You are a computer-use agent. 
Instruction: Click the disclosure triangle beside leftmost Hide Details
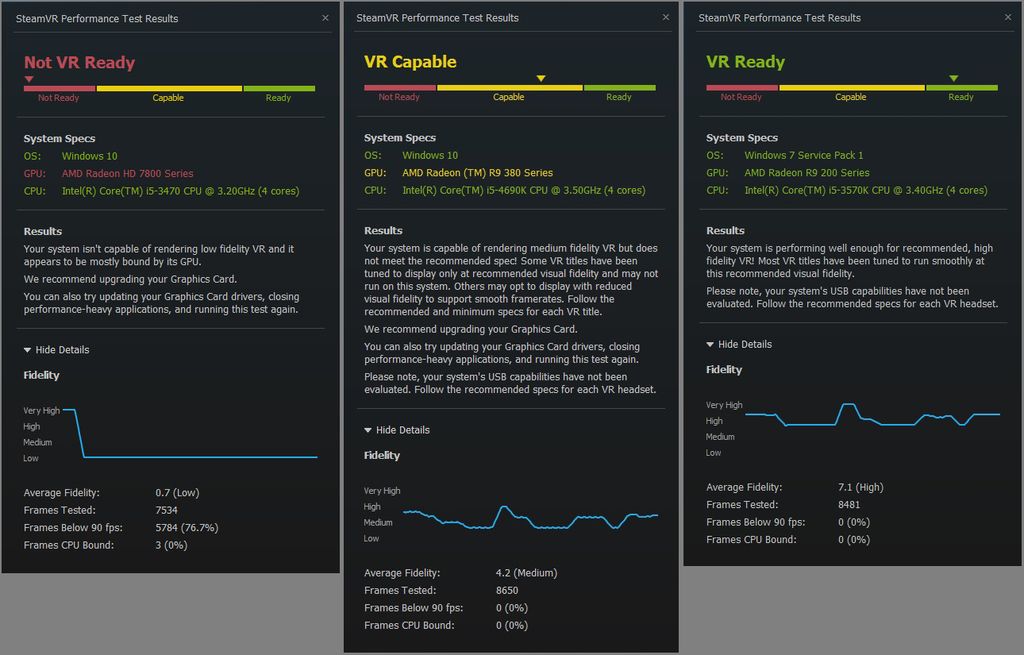coord(25,349)
